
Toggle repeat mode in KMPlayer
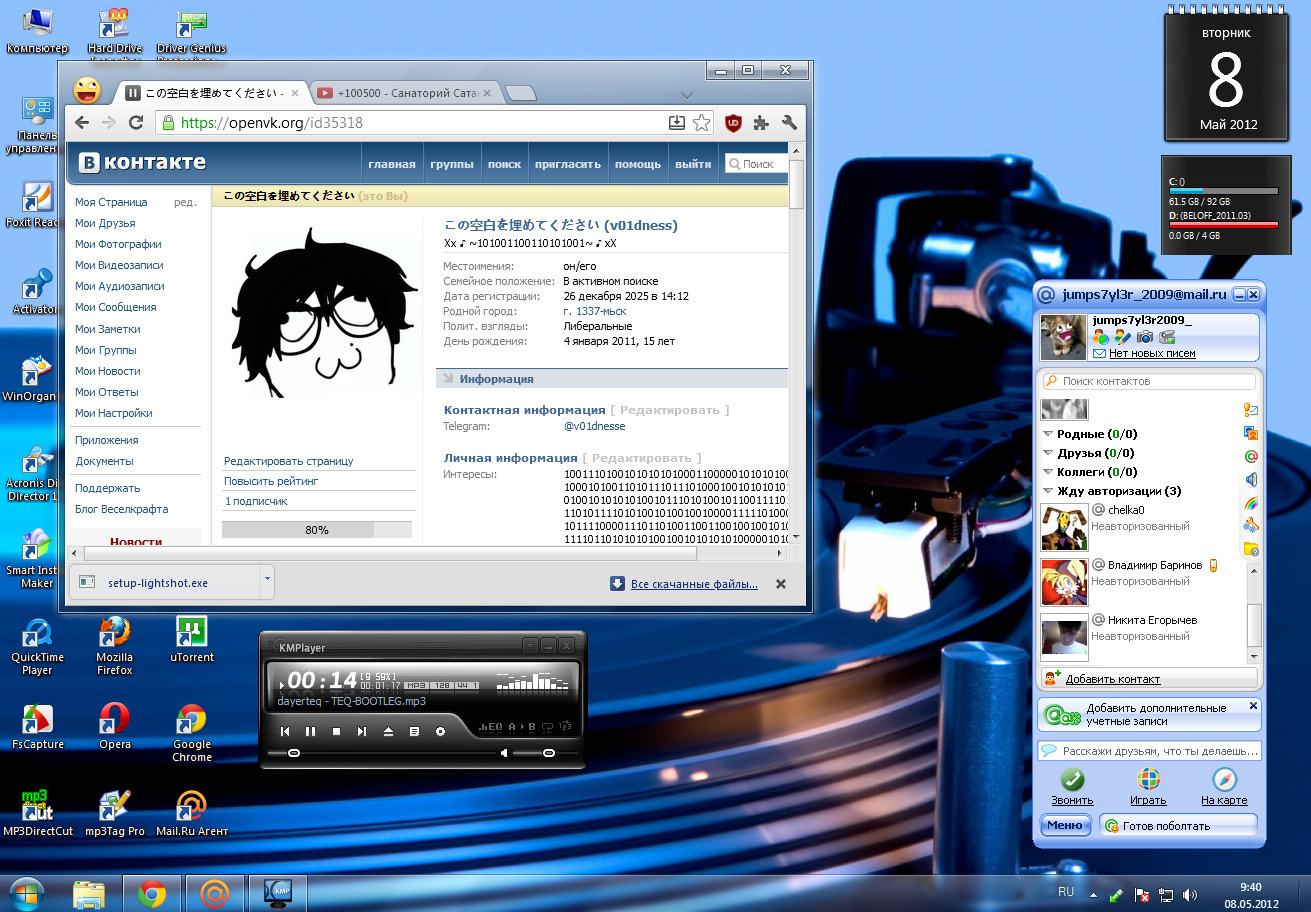[x=549, y=727]
